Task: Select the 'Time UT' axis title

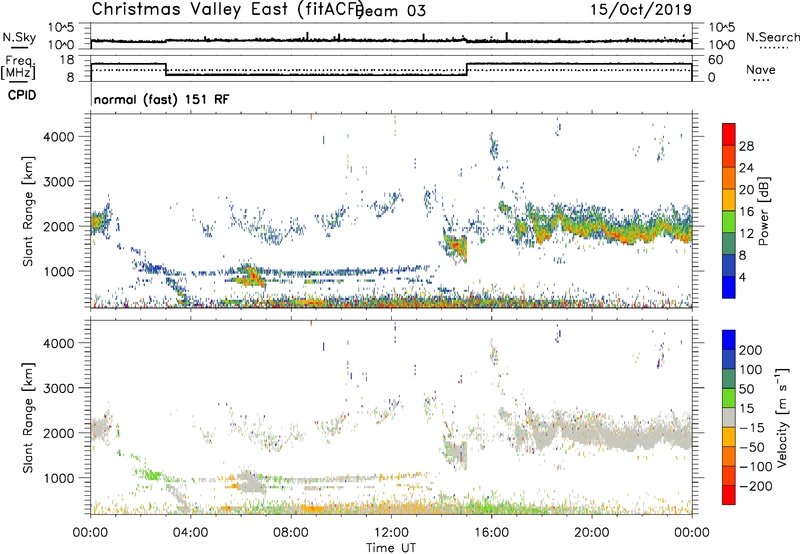Action: (391, 548)
